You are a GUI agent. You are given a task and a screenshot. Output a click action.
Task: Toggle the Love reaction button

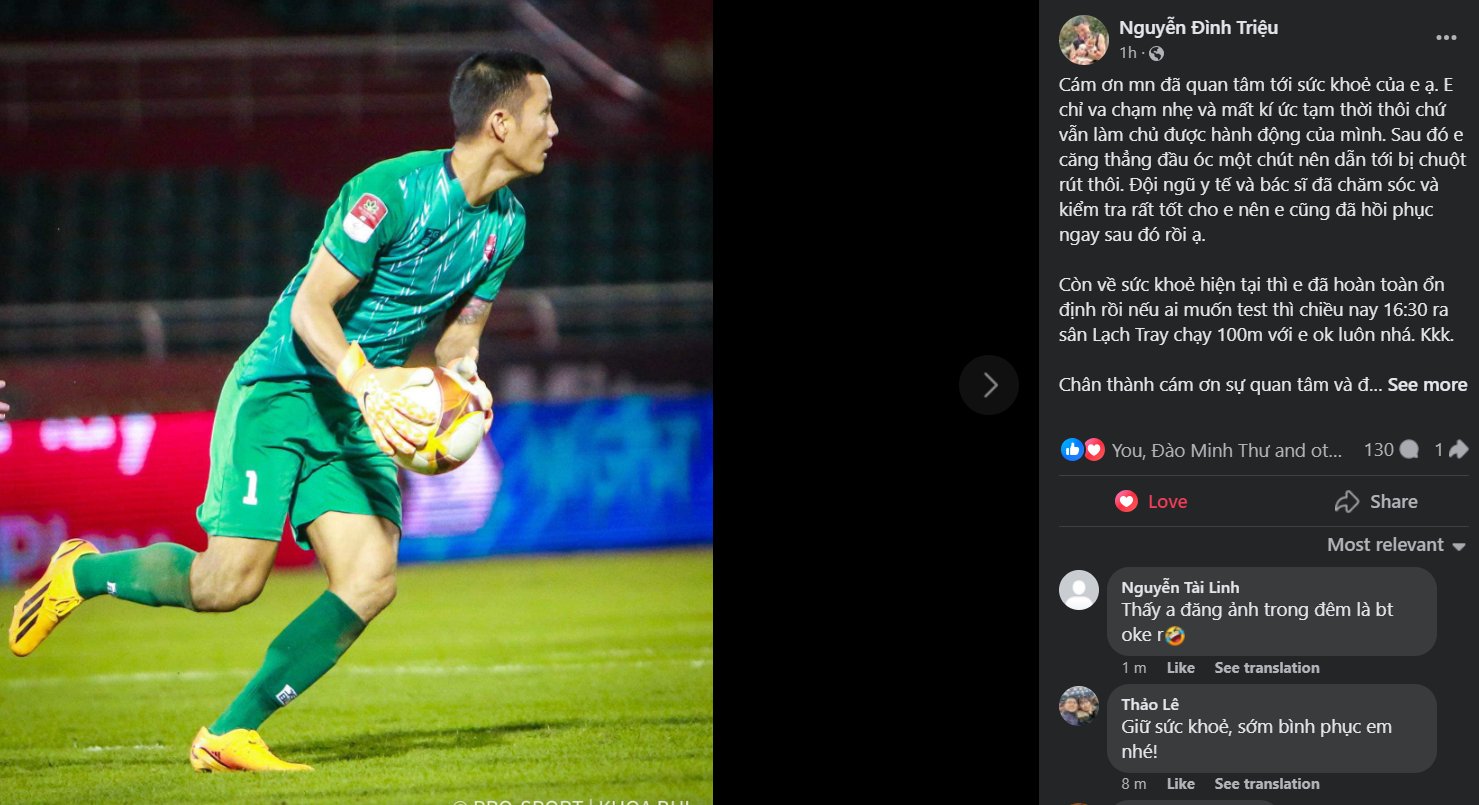1152,502
